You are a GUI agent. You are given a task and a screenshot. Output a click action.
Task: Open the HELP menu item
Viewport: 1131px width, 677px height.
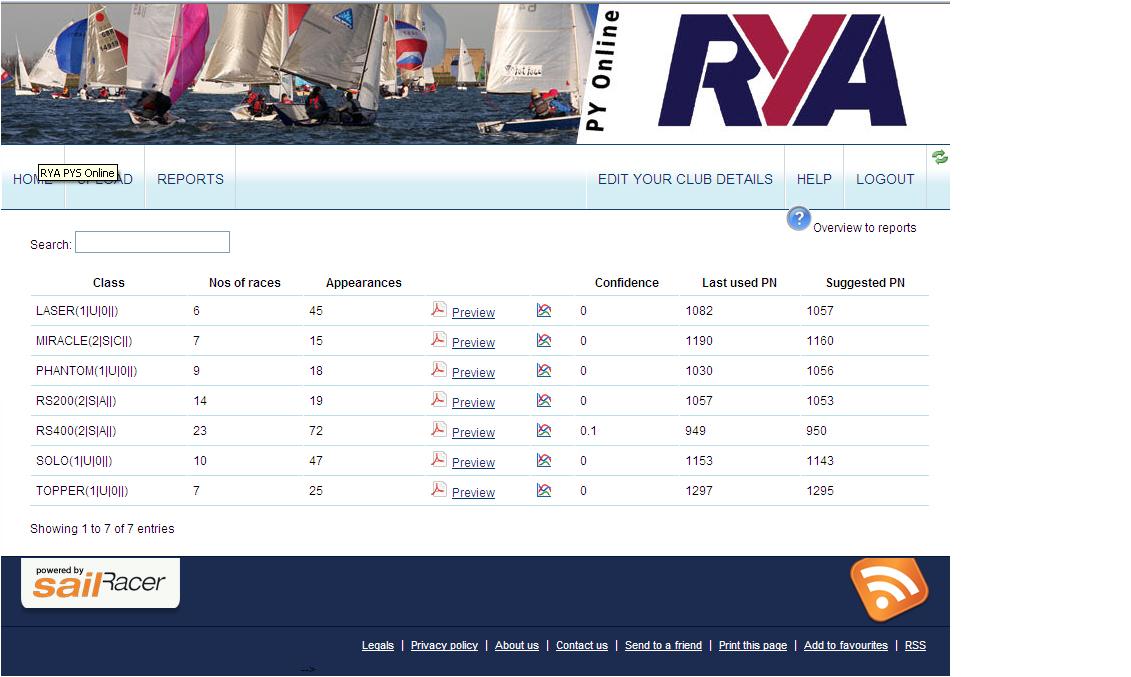point(814,179)
